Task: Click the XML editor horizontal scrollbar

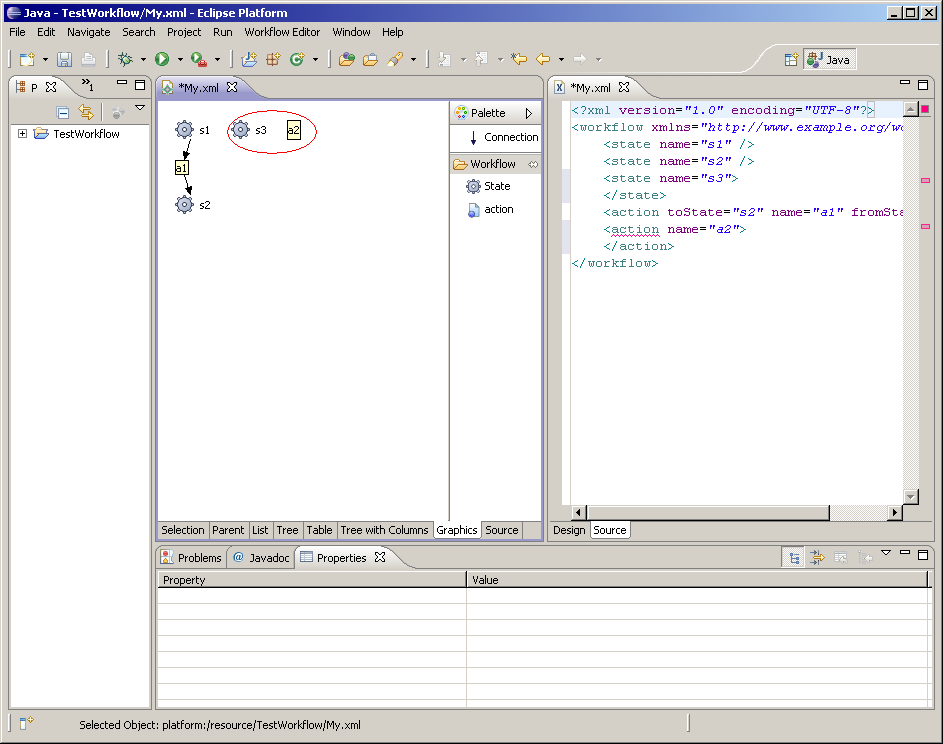Action: click(709, 513)
